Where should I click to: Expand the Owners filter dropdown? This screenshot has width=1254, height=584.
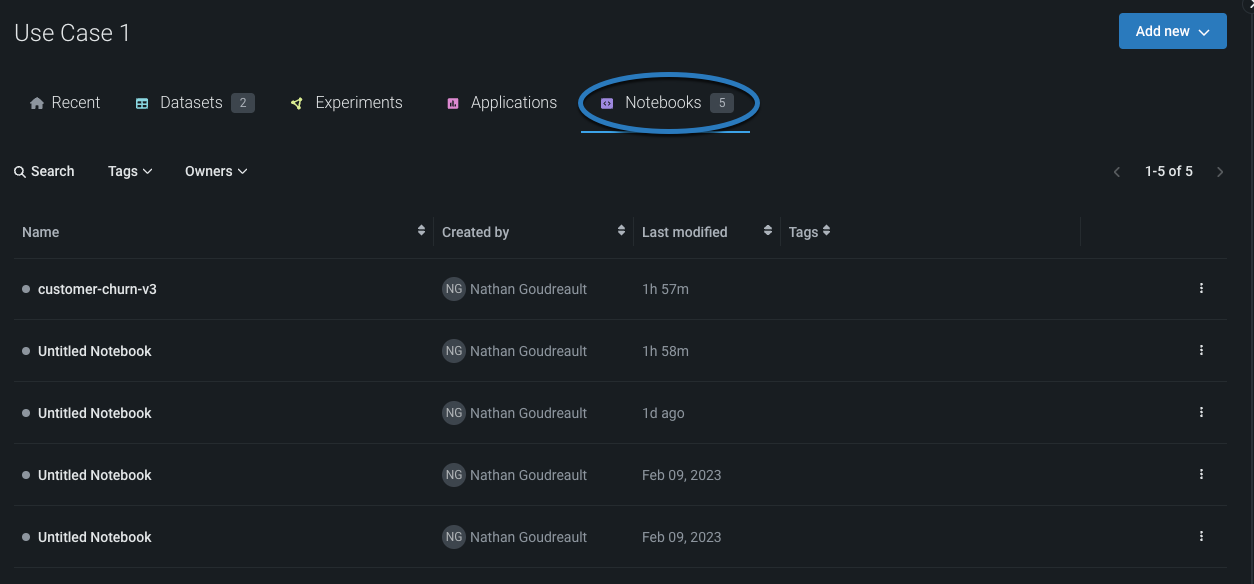[215, 172]
